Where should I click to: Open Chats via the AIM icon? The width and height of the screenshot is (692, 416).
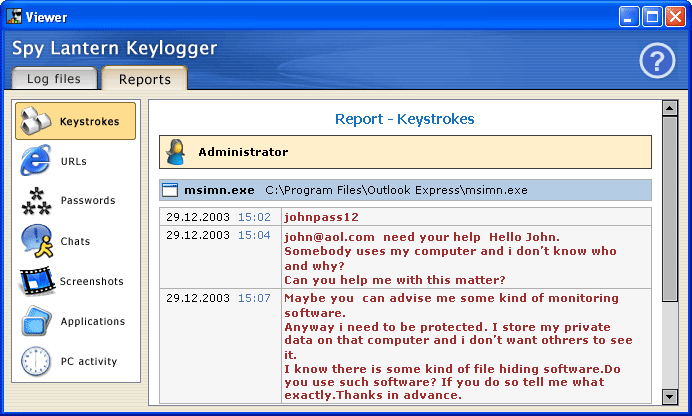tap(37, 241)
